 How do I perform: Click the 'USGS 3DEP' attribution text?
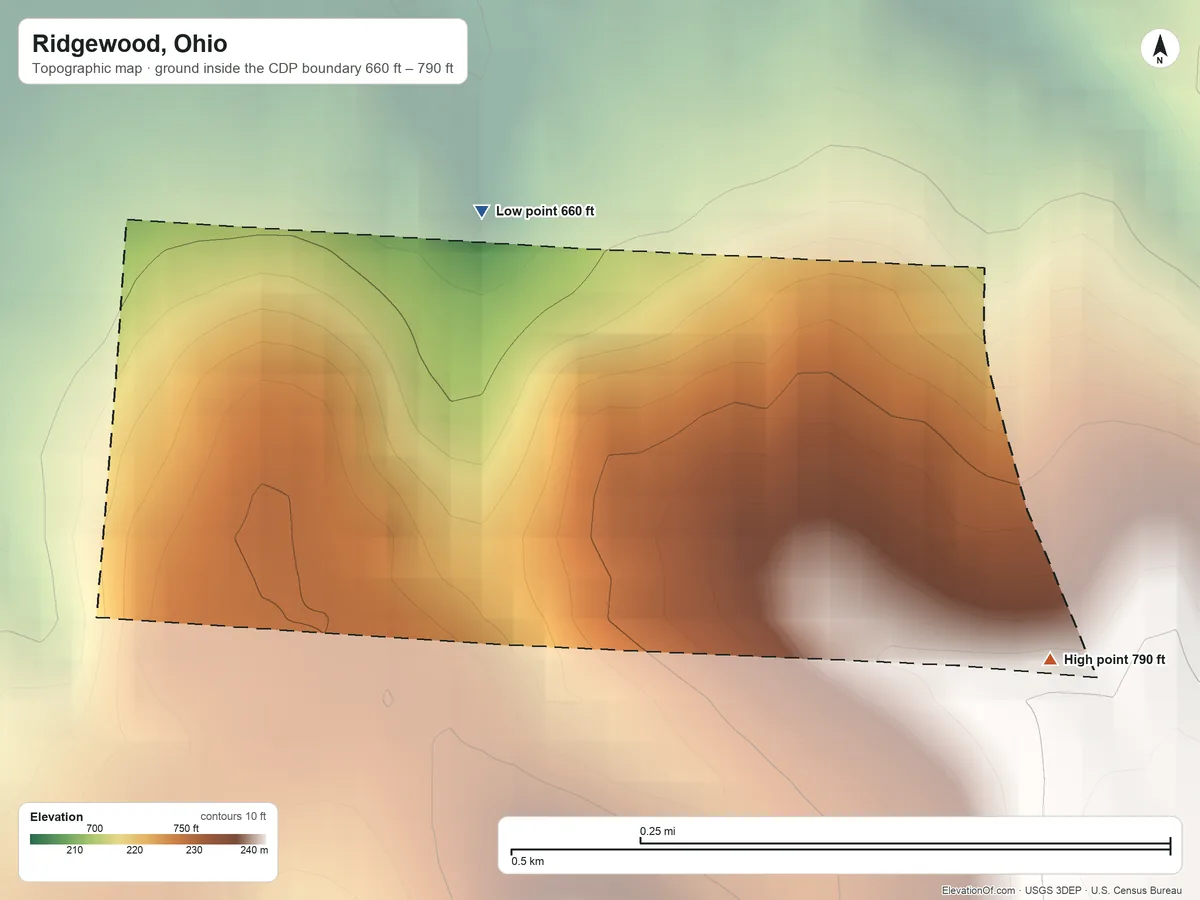(1054, 890)
